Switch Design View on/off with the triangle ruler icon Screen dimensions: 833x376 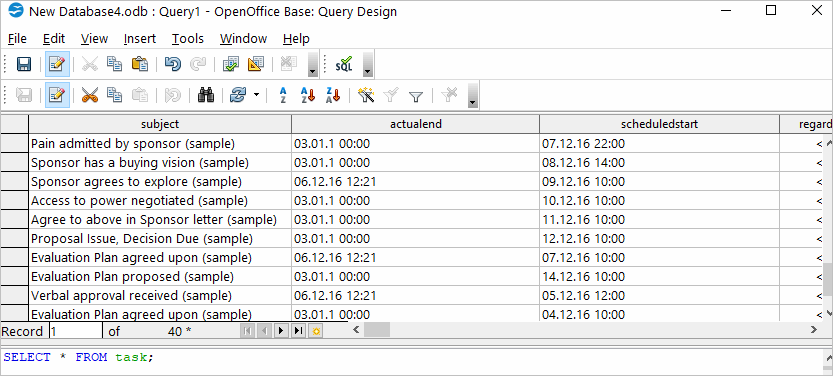point(256,64)
